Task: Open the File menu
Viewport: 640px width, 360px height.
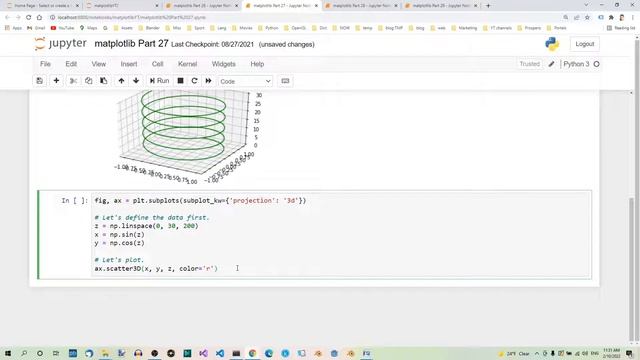Action: click(45, 64)
